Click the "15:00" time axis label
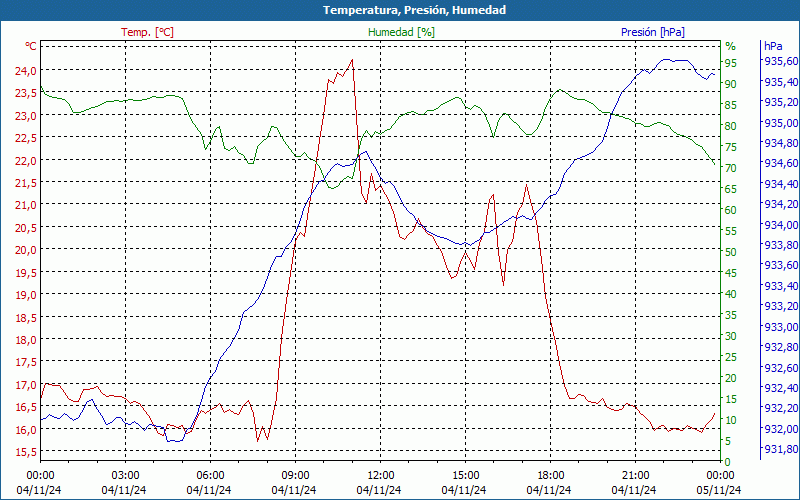800x500 pixels. [x=465, y=475]
